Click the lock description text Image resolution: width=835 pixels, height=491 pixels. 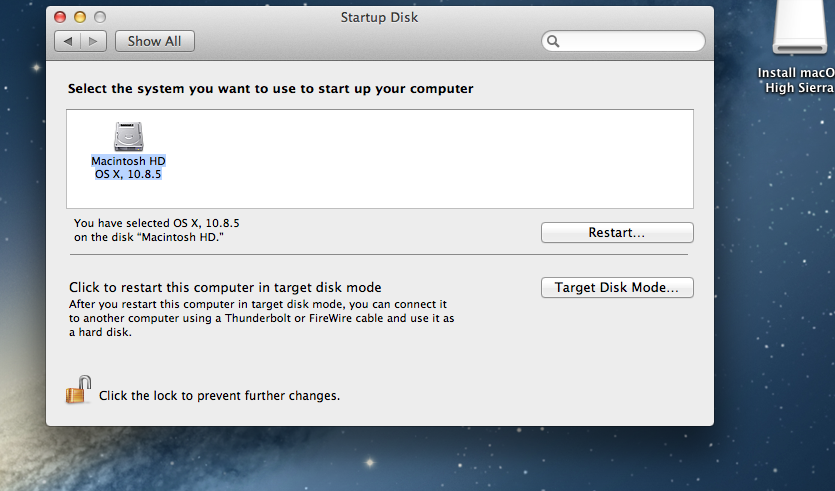[219, 396]
